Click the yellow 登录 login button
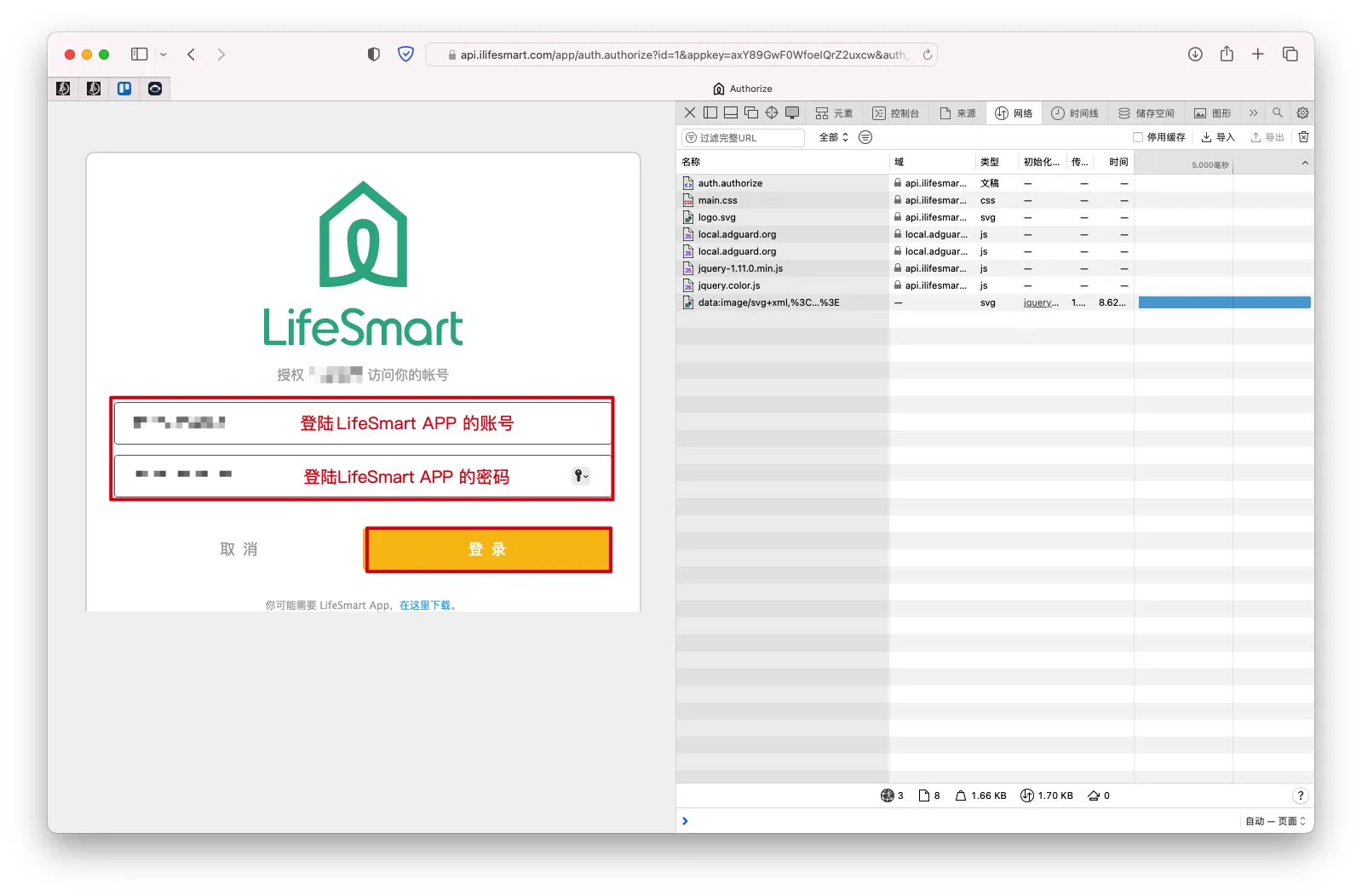The width and height of the screenshot is (1362, 896). pyautogui.click(x=488, y=549)
